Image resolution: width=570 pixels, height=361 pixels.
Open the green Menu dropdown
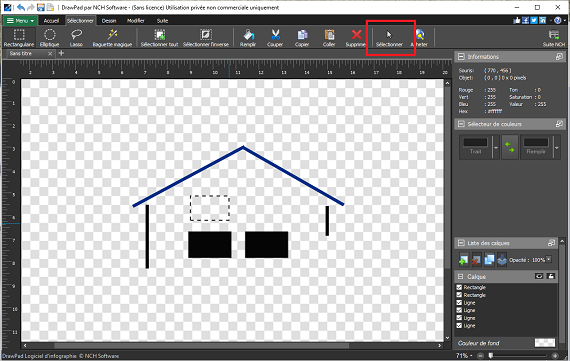(20, 21)
